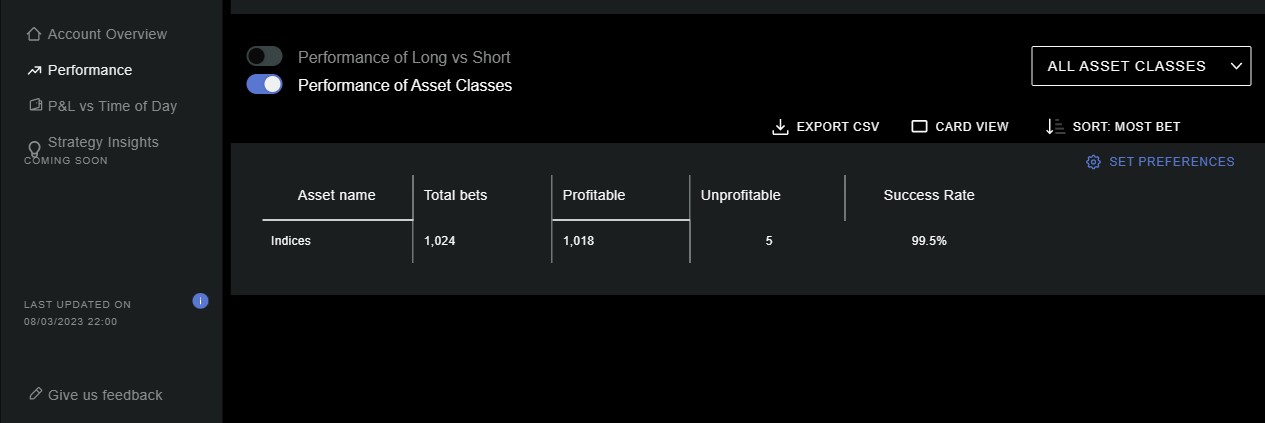Click the blue info icon near Last Updated
Image resolution: width=1265 pixels, height=423 pixels.
pos(200,300)
